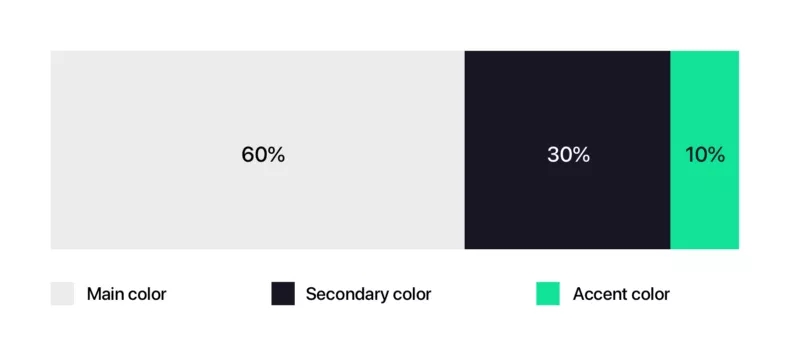This screenshot has height=363, width=800.
Task: Click the word "Main" in the legend
Action: (105, 294)
